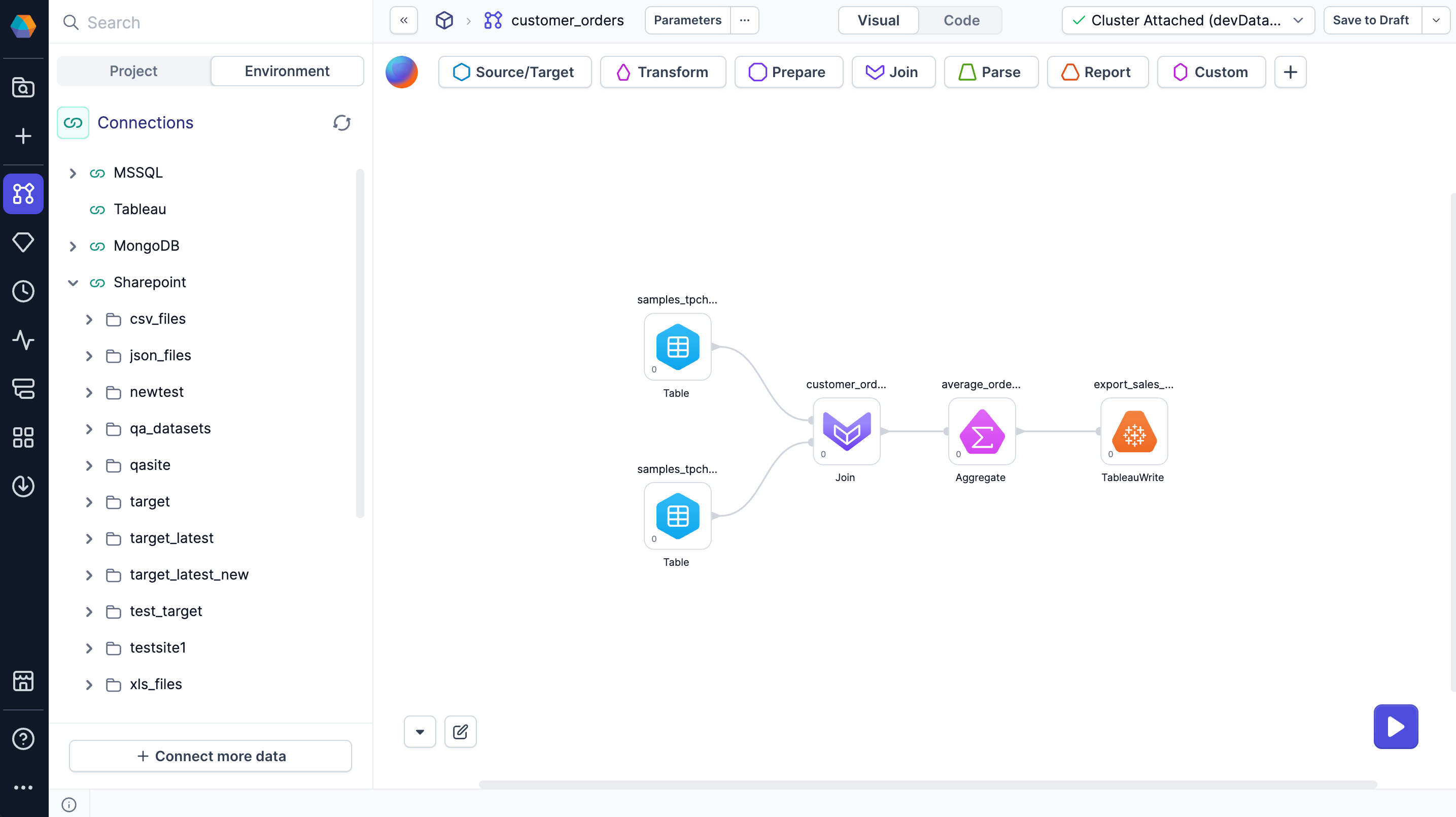
Task: Select the customer_ord Join node
Action: [846, 431]
